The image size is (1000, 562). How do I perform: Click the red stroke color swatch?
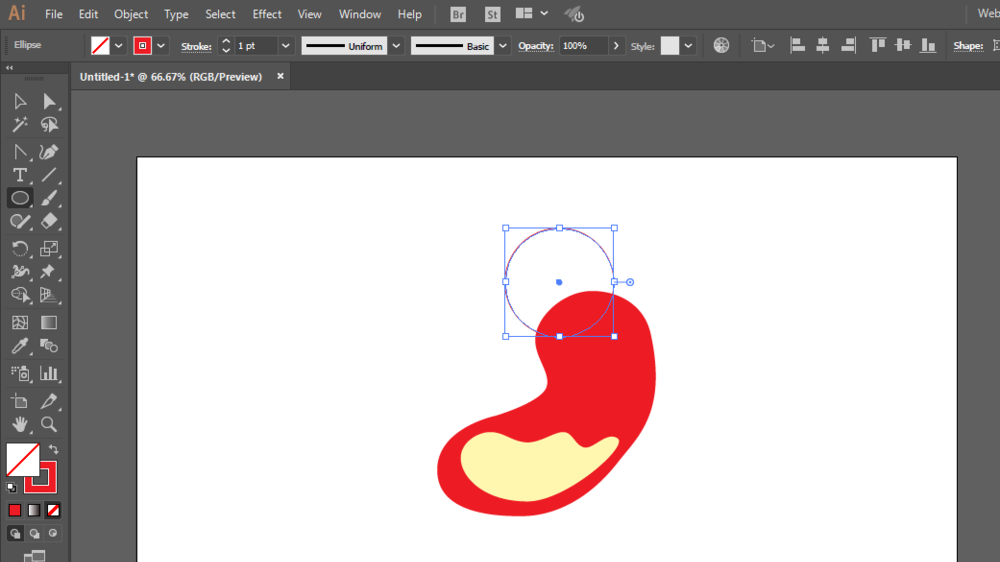[142, 46]
